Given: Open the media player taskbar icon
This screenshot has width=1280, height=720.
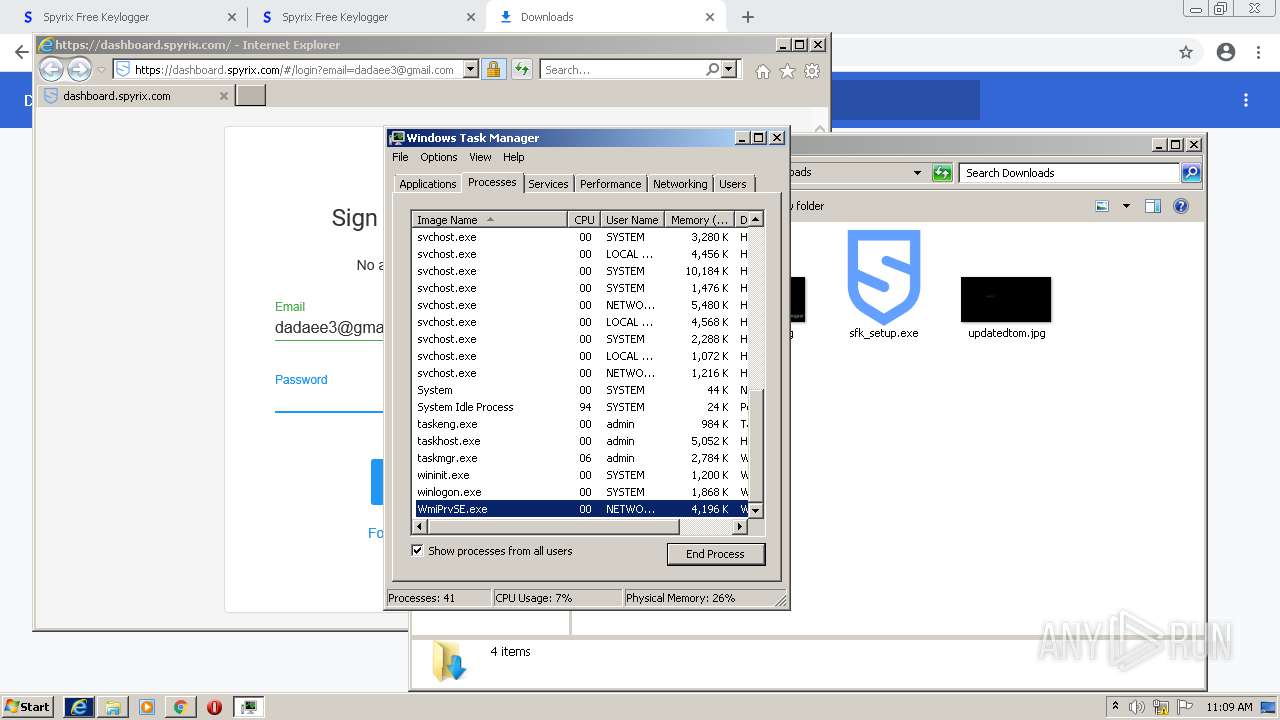Looking at the screenshot, I should (x=147, y=707).
